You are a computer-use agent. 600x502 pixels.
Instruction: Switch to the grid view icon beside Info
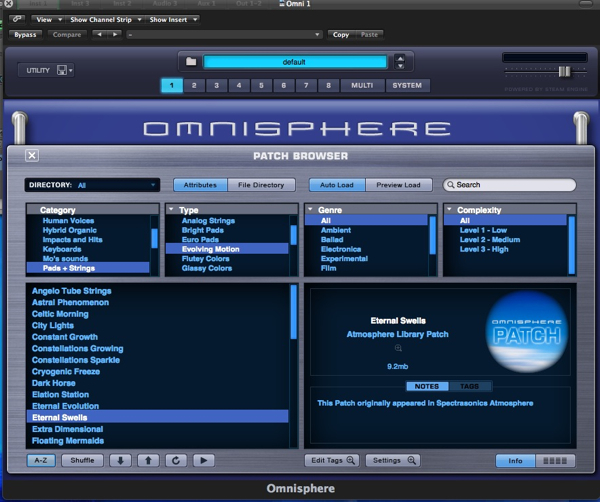coord(555,461)
